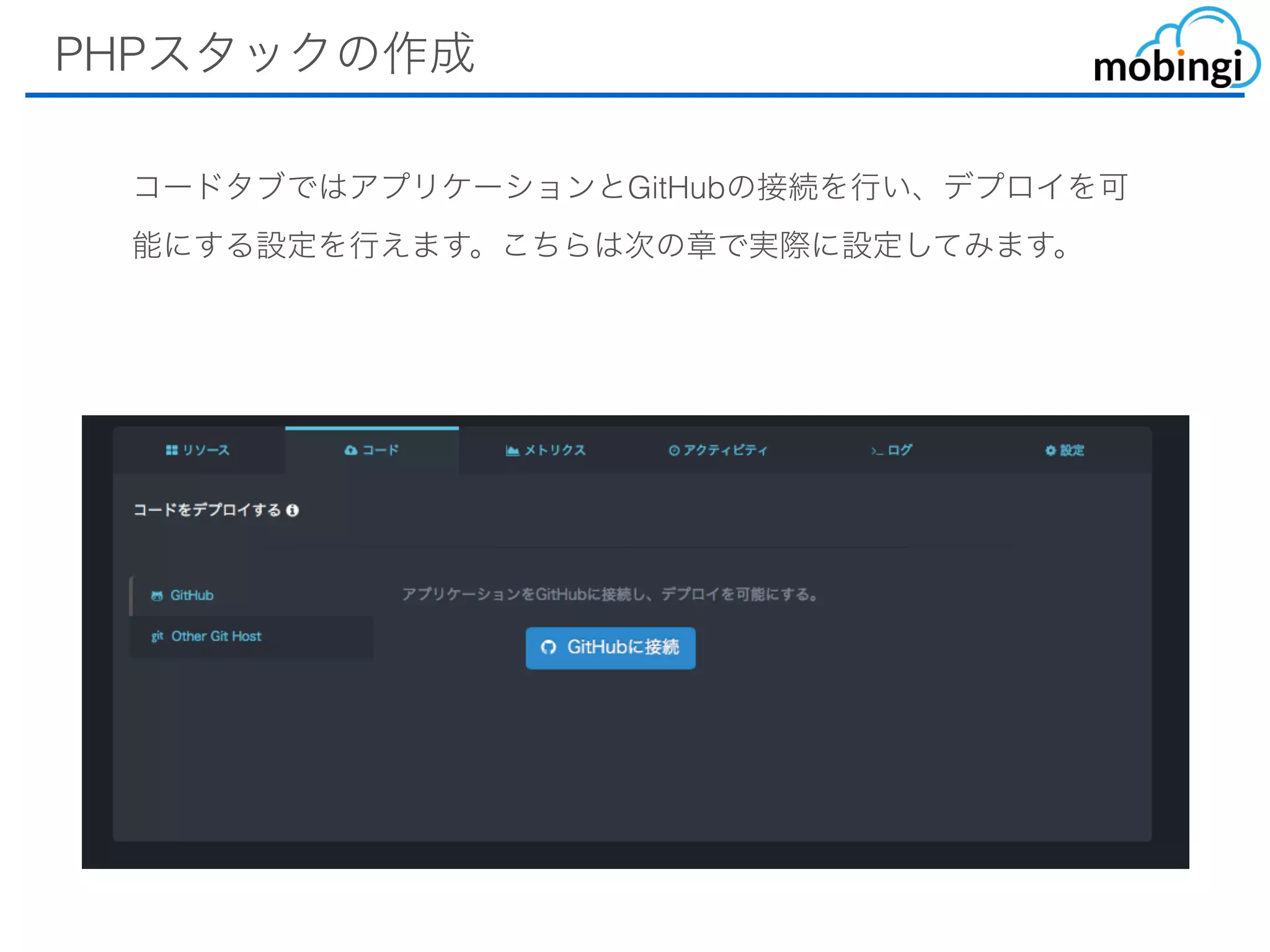Open the アクティビティ tab
Screen dimensions: 1270x952
[x=718, y=450]
